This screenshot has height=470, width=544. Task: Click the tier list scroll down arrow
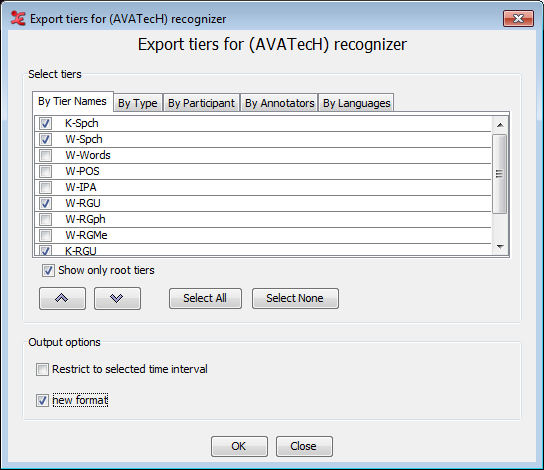coord(500,247)
